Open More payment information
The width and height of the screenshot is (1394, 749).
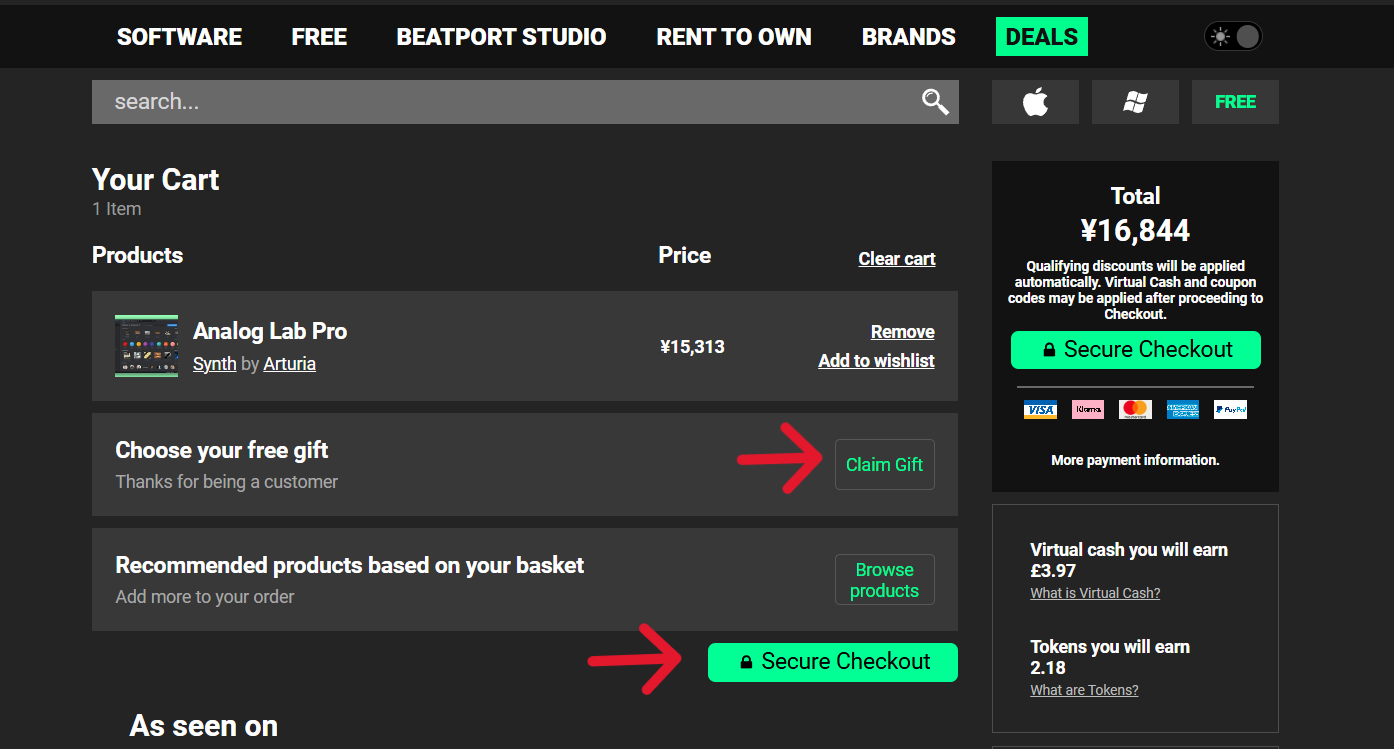click(x=1135, y=460)
